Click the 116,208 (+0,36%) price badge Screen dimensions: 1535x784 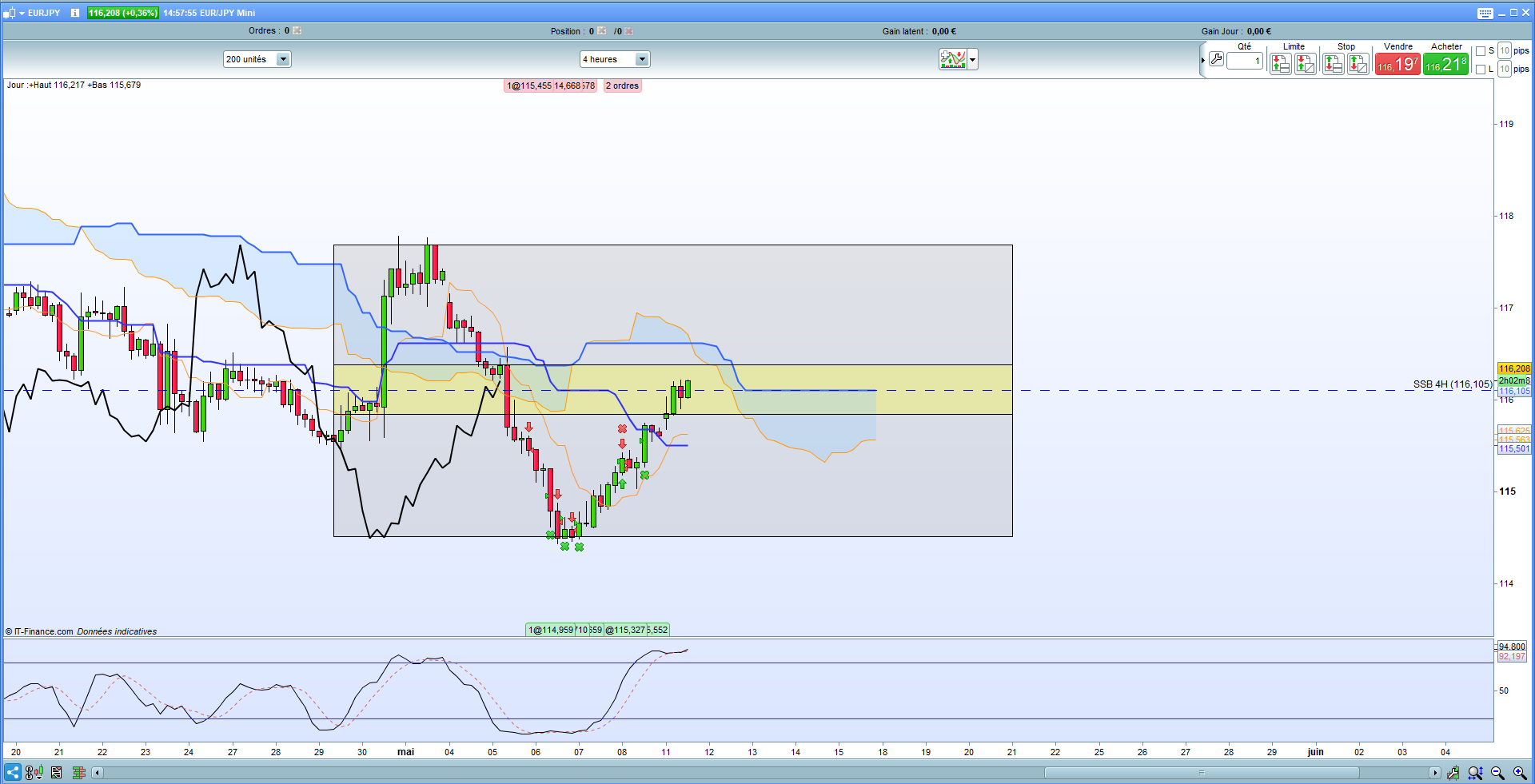[122, 13]
